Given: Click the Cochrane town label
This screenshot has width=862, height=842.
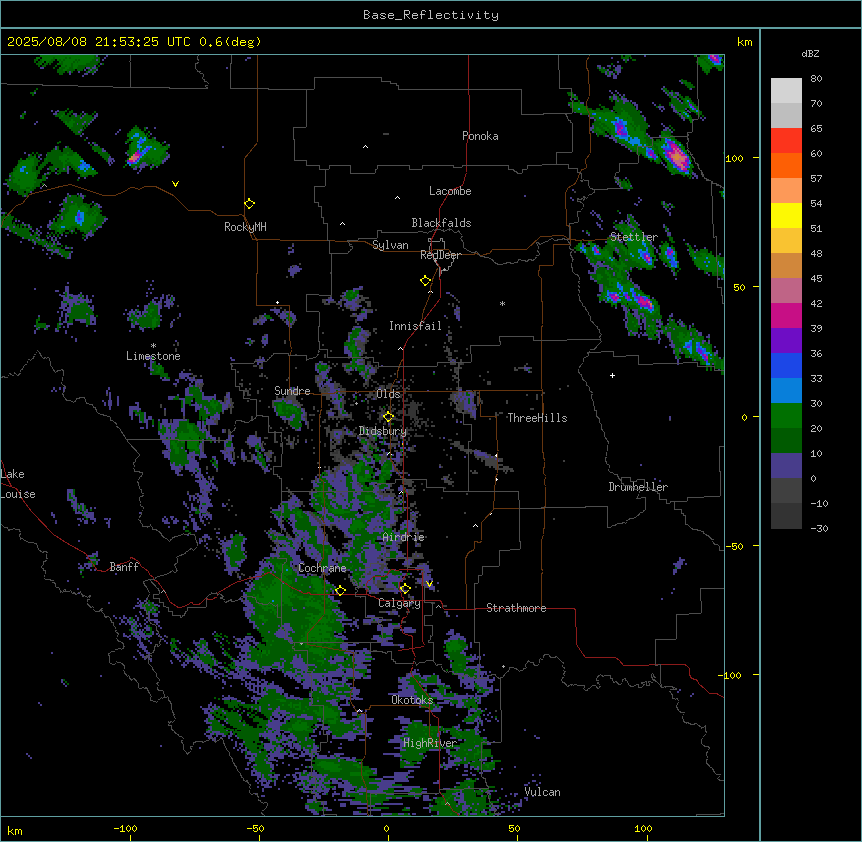Looking at the screenshot, I should 322,568.
